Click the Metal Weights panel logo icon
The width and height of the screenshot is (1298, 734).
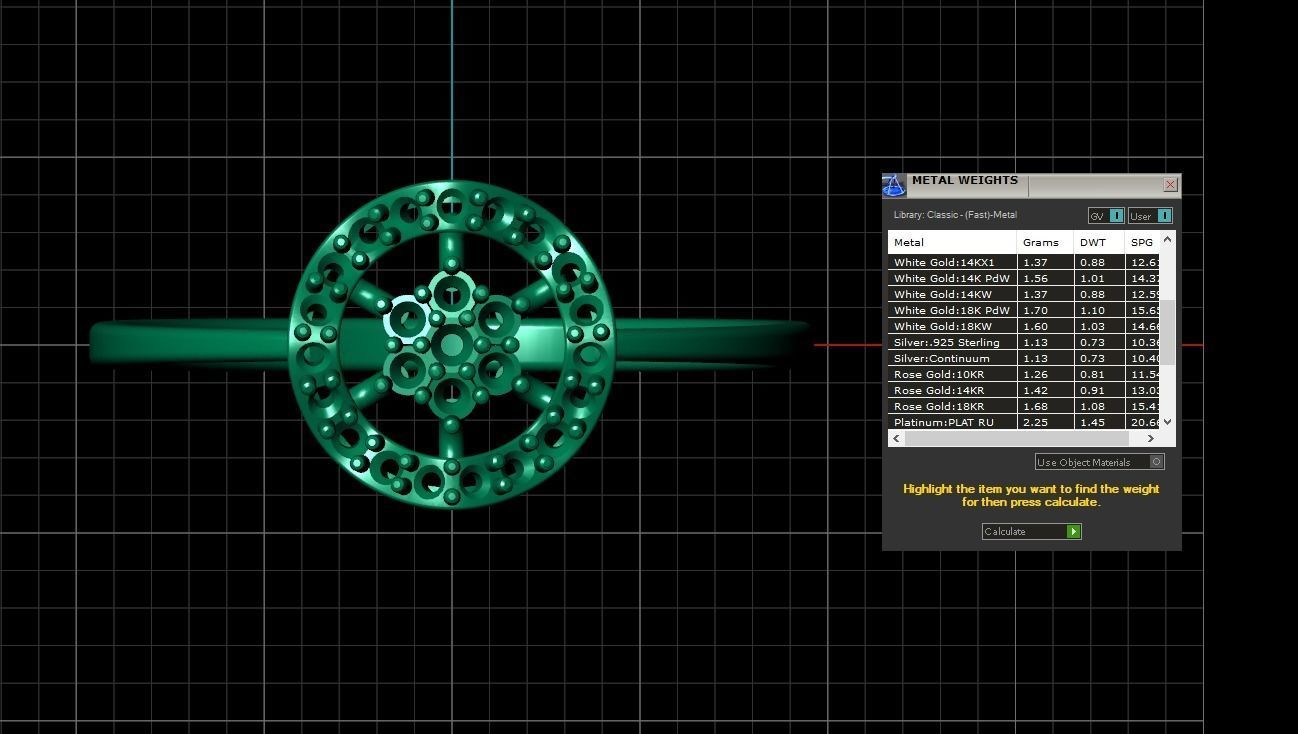coord(893,185)
